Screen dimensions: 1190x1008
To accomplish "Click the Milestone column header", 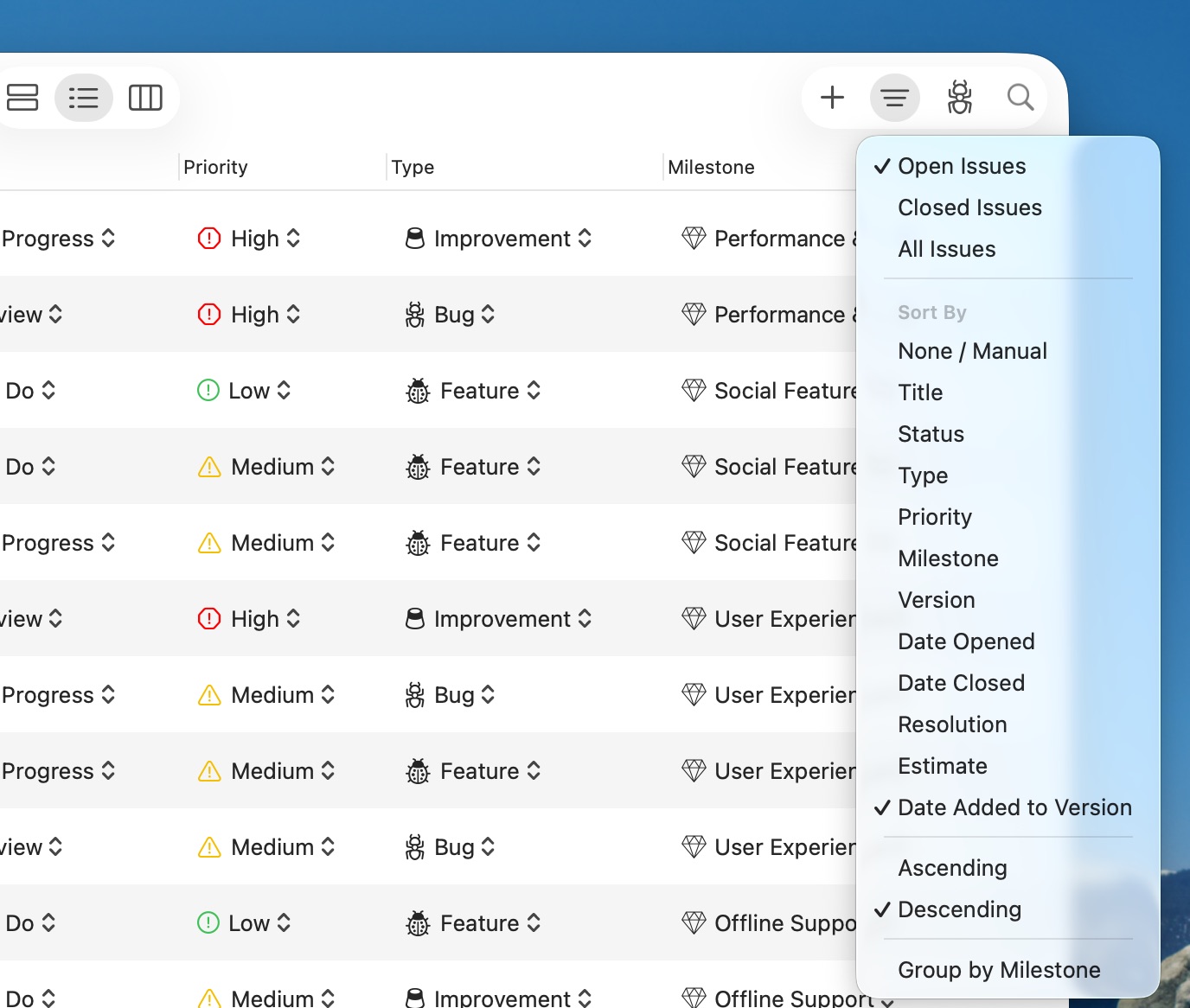I will coord(711,167).
